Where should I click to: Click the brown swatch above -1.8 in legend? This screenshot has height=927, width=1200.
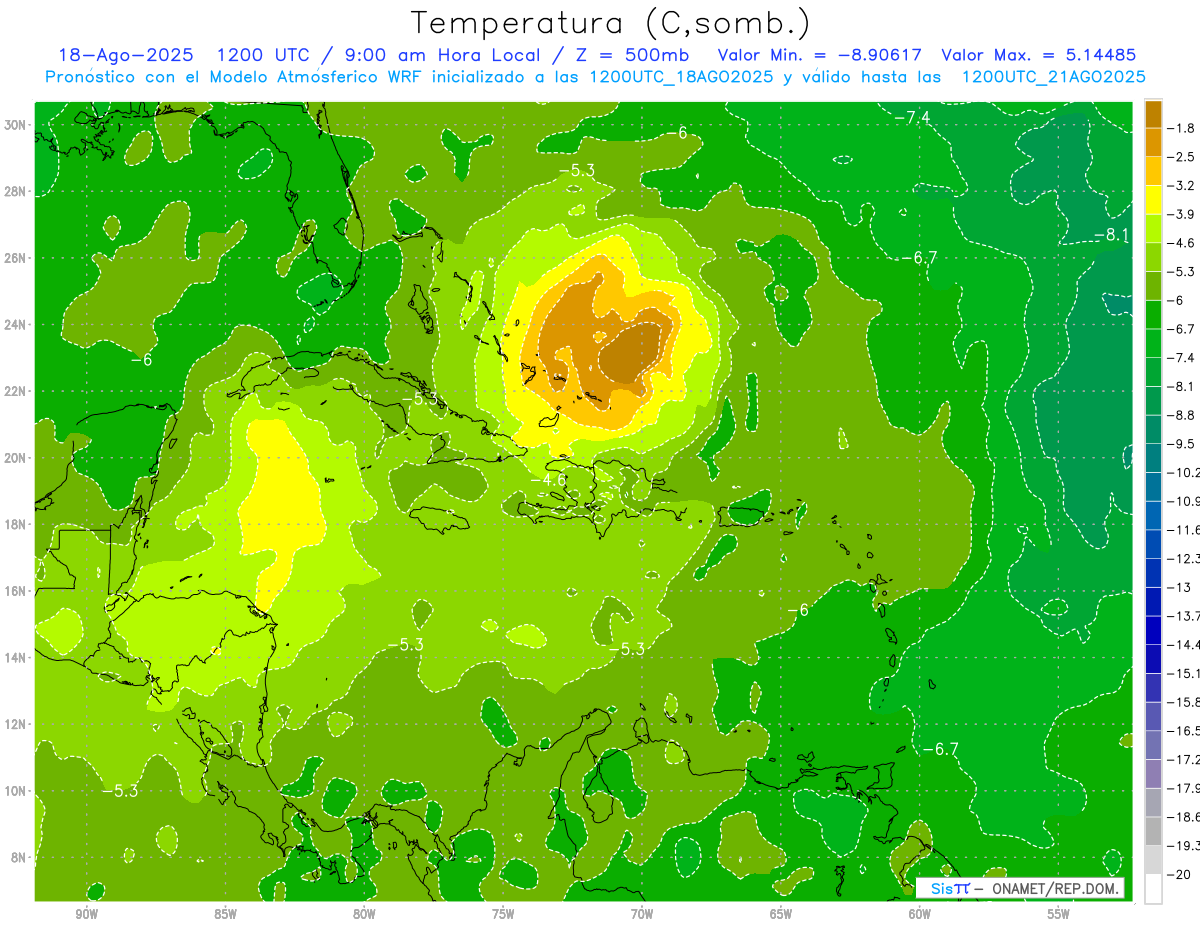click(1153, 114)
